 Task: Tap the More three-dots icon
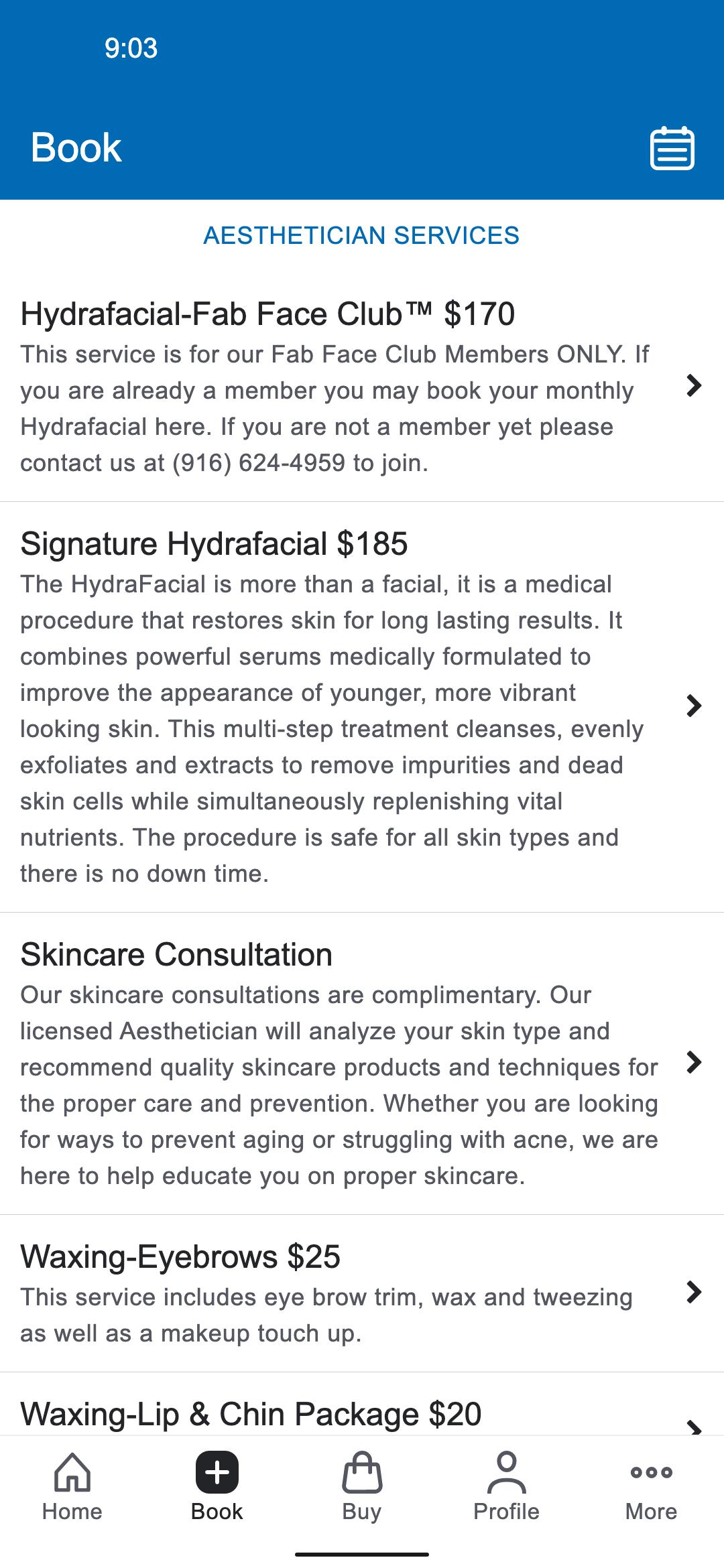click(651, 1472)
